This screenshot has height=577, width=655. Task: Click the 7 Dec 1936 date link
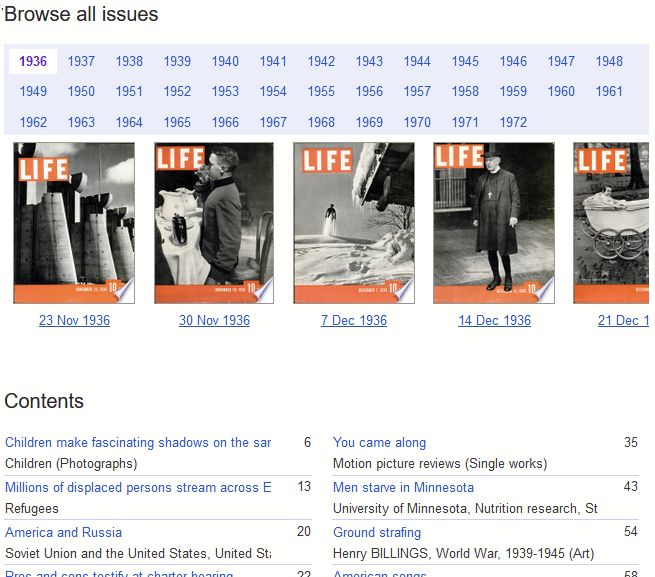[x=354, y=320]
